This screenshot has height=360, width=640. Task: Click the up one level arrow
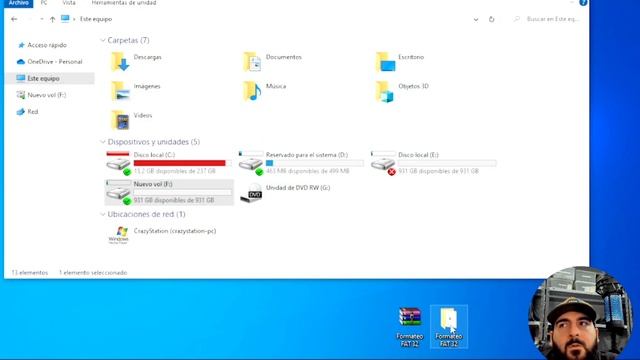[52, 19]
